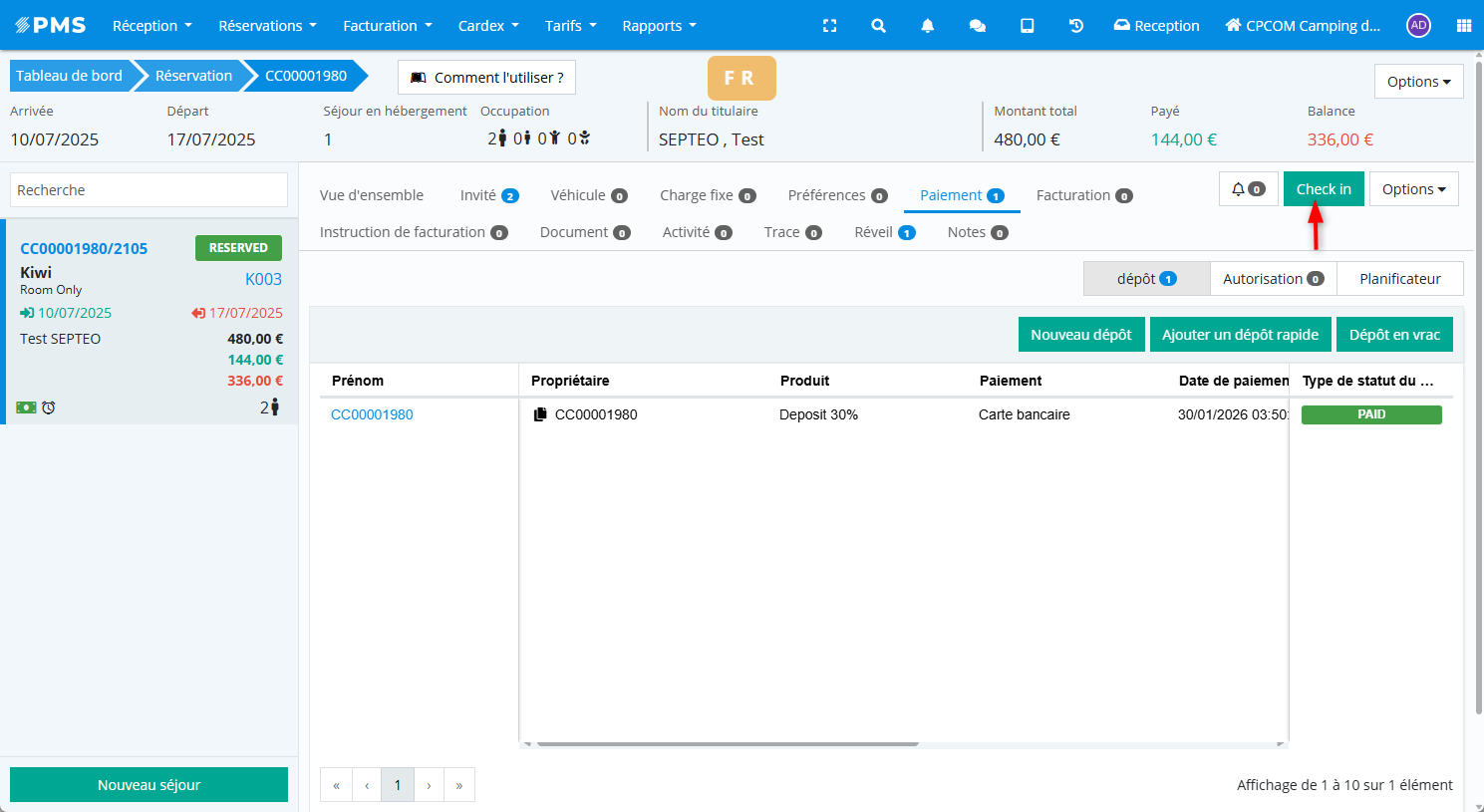
Task: Open the apps grid icon
Action: point(1463,26)
